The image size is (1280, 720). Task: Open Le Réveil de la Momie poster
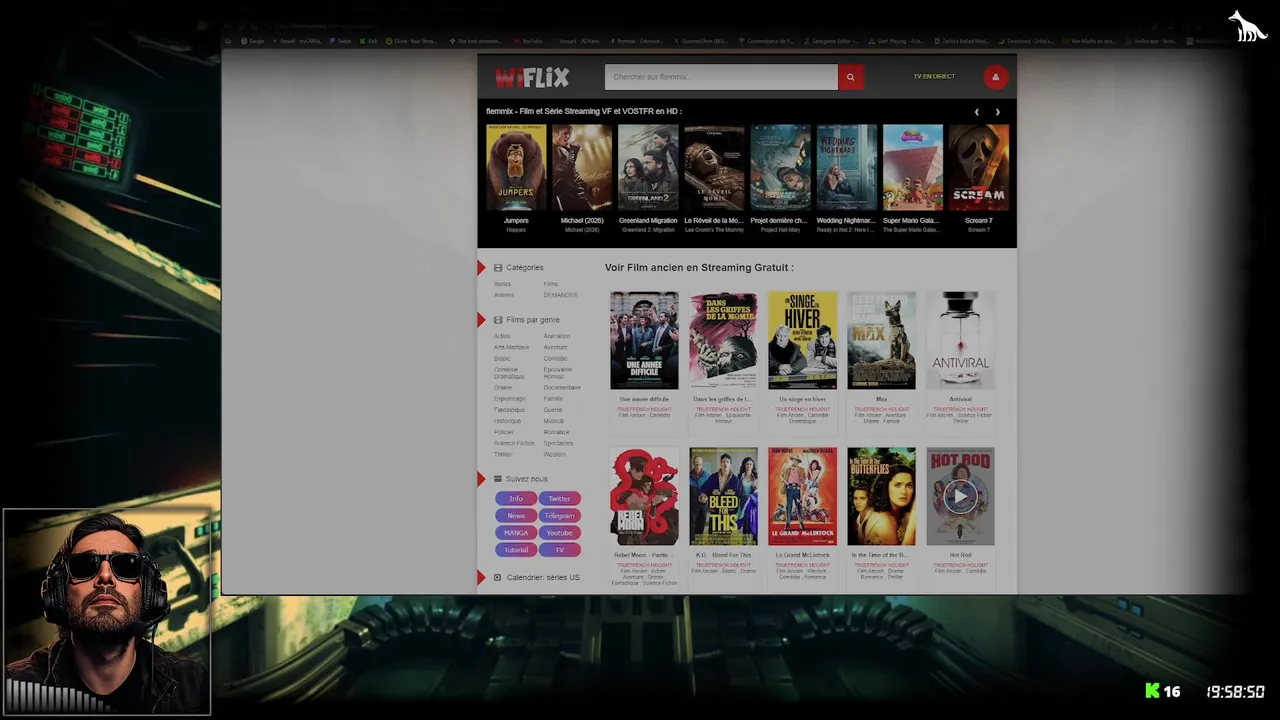click(x=714, y=167)
